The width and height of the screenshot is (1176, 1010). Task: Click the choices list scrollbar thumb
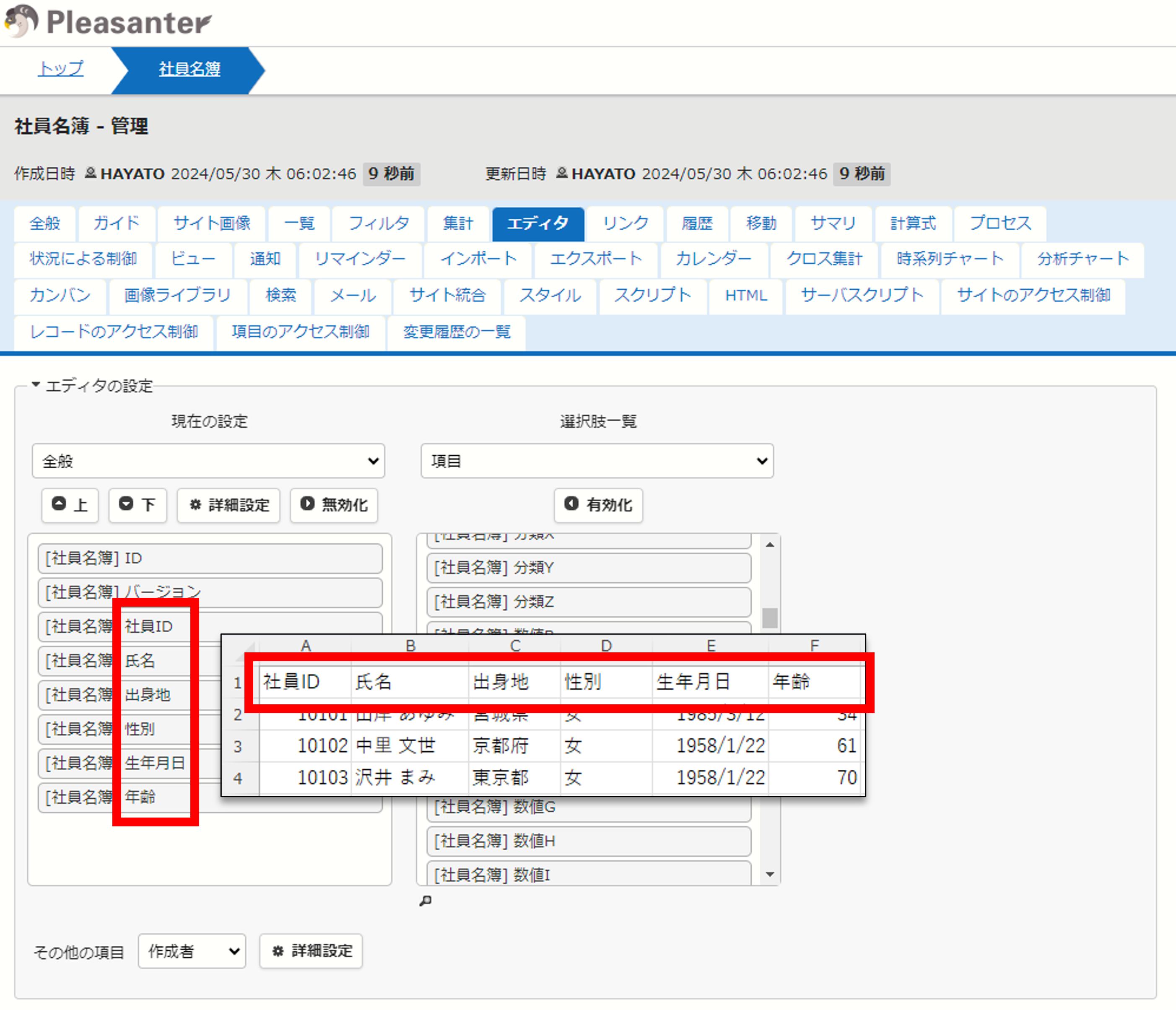[770, 618]
